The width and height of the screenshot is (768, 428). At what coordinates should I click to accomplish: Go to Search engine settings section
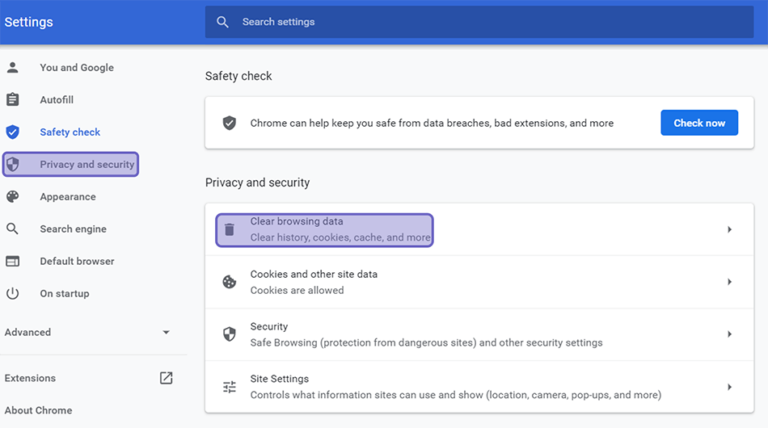[x=73, y=229]
